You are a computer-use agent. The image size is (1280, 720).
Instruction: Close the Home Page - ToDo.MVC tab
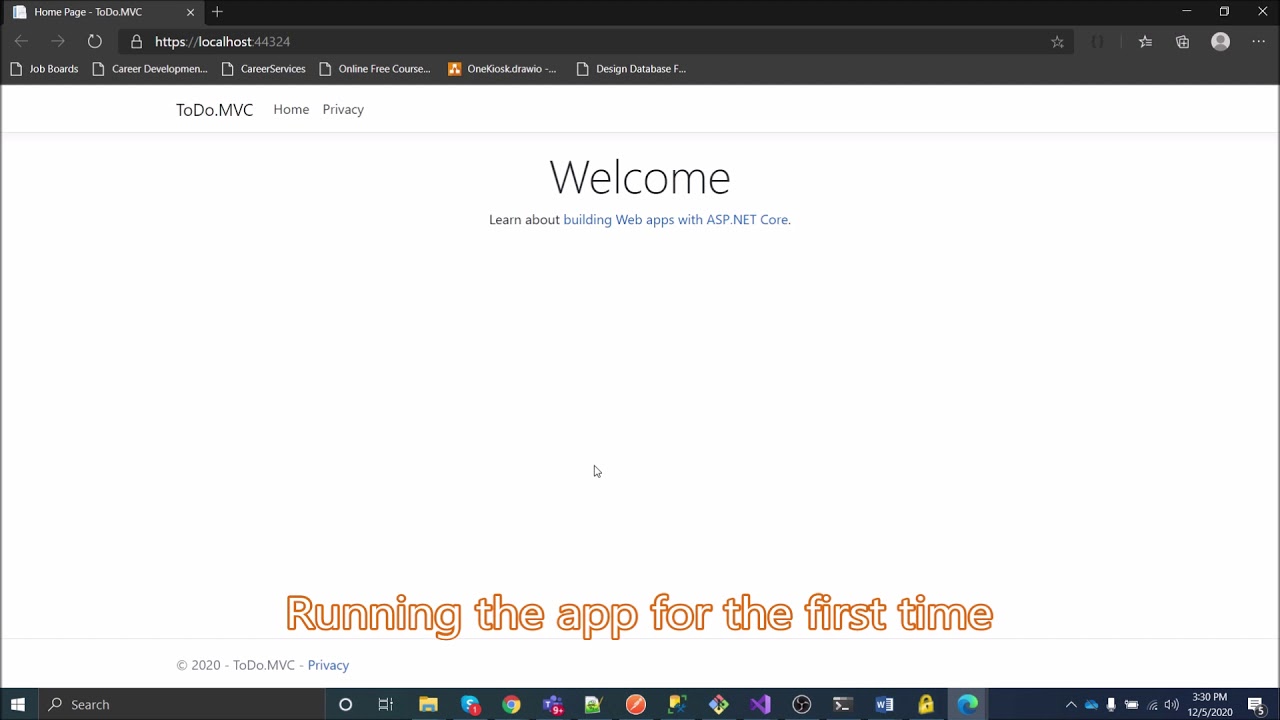click(190, 12)
